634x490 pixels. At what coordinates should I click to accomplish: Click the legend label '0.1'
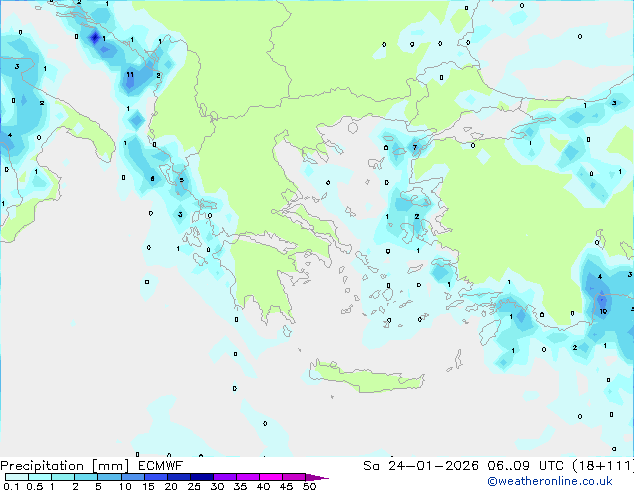point(11,486)
